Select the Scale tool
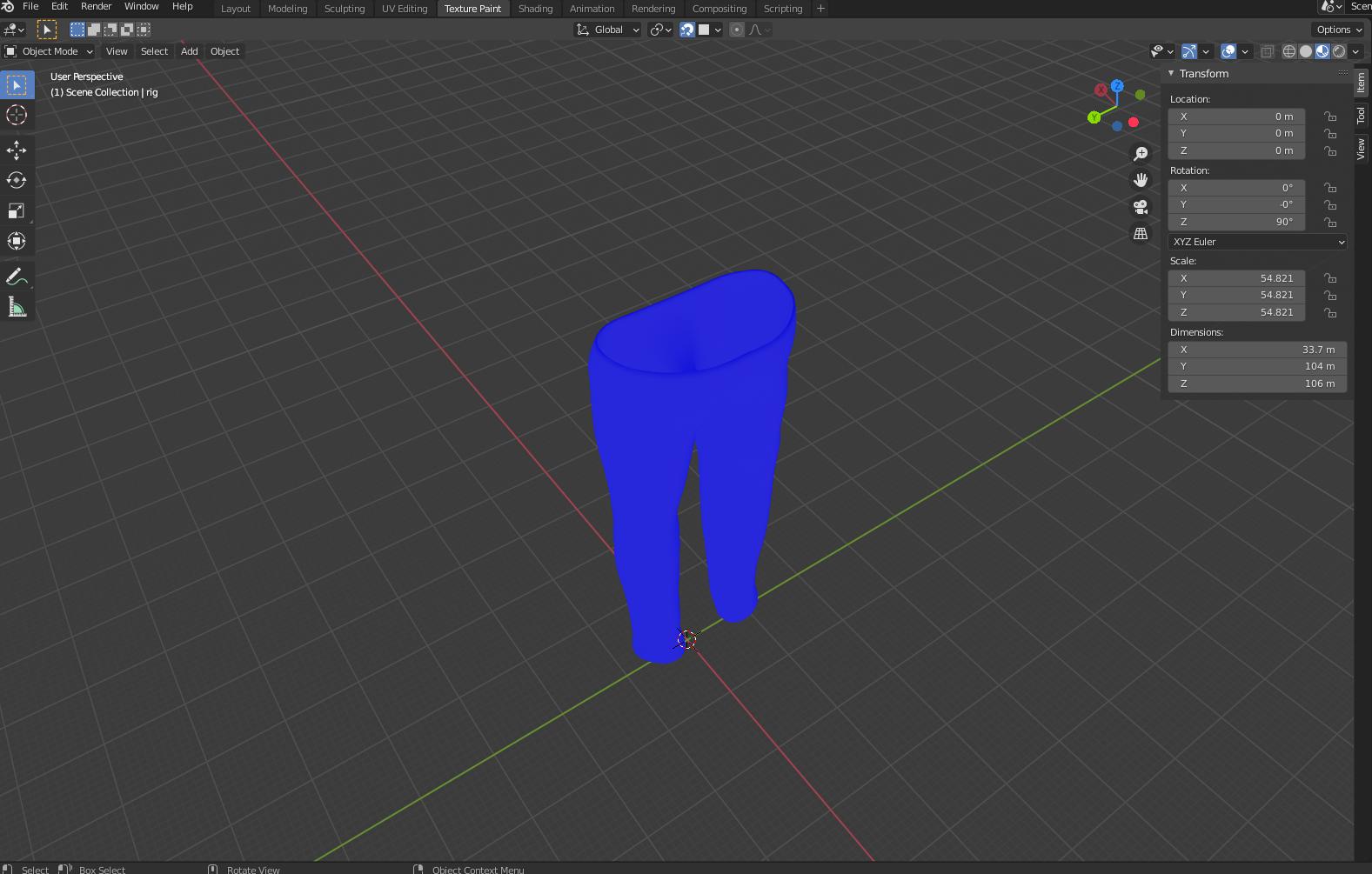 (x=17, y=211)
